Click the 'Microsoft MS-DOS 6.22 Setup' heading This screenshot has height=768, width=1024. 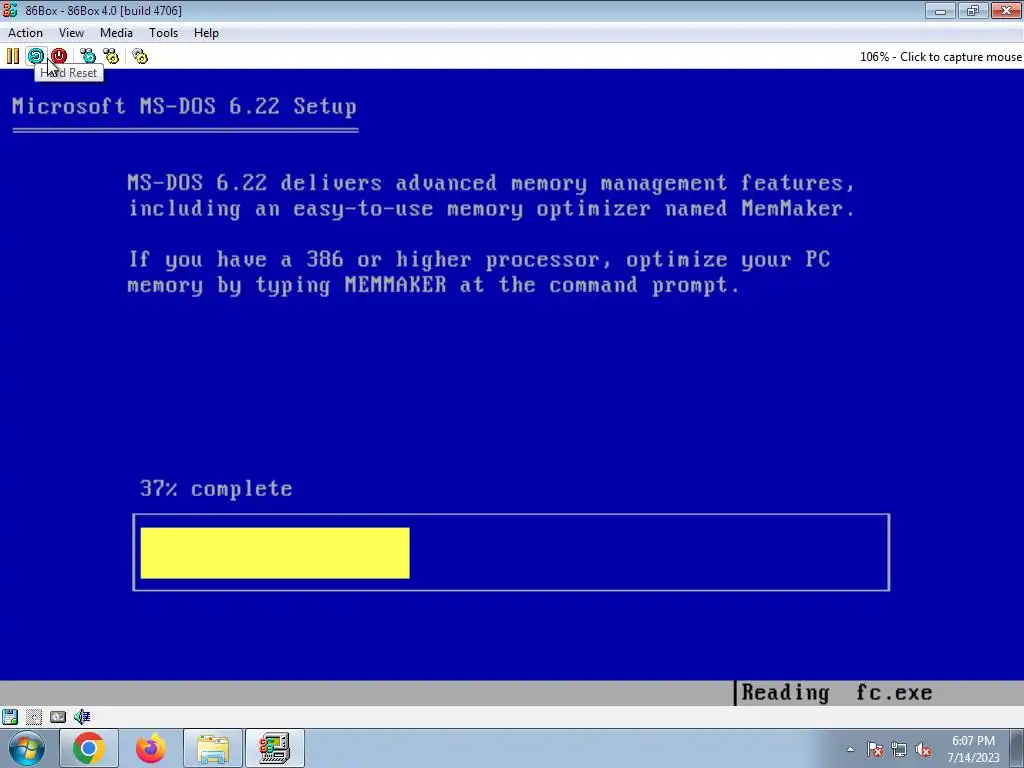(184, 106)
